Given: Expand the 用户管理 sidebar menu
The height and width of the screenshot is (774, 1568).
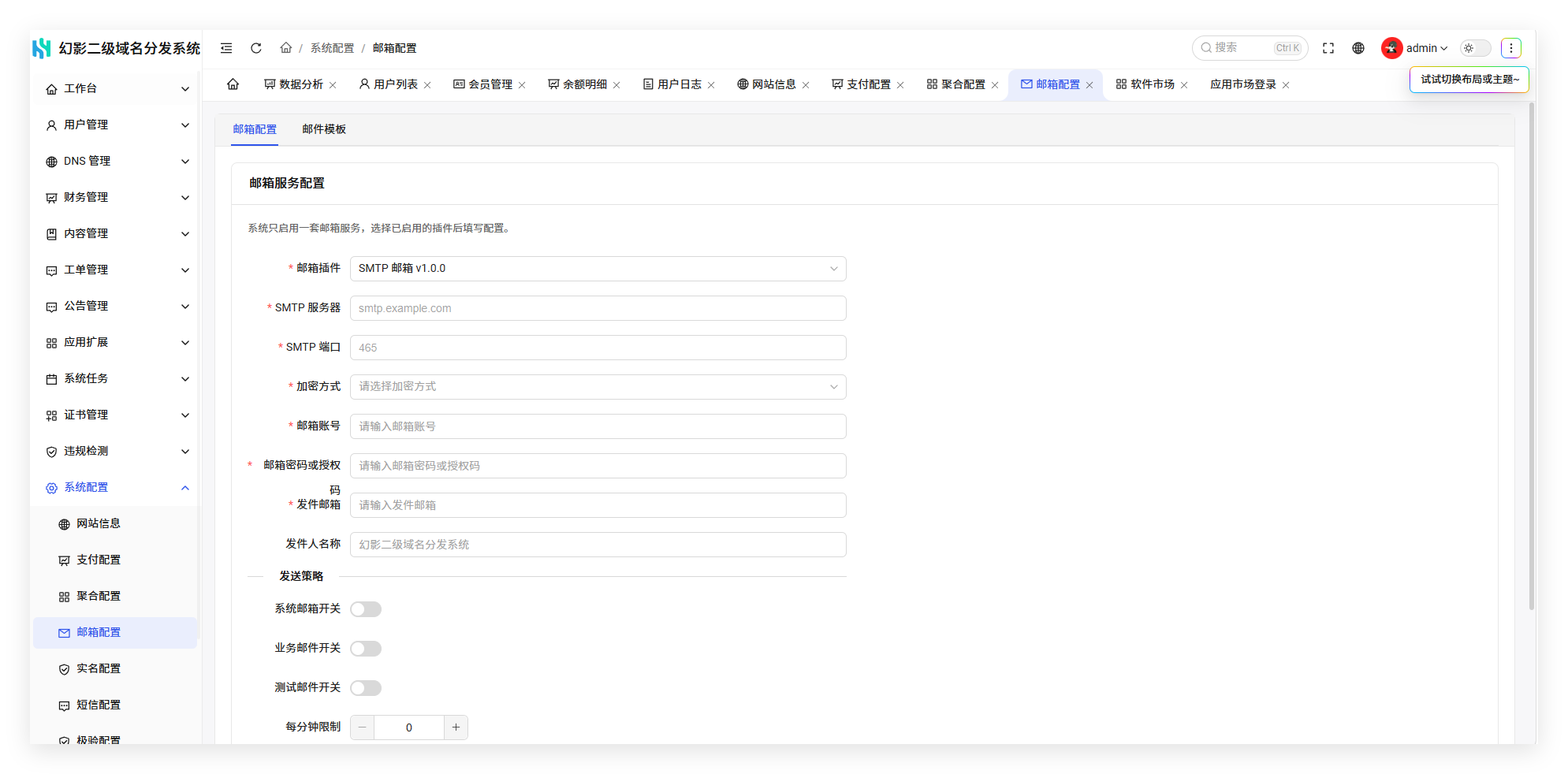Looking at the screenshot, I should (117, 125).
